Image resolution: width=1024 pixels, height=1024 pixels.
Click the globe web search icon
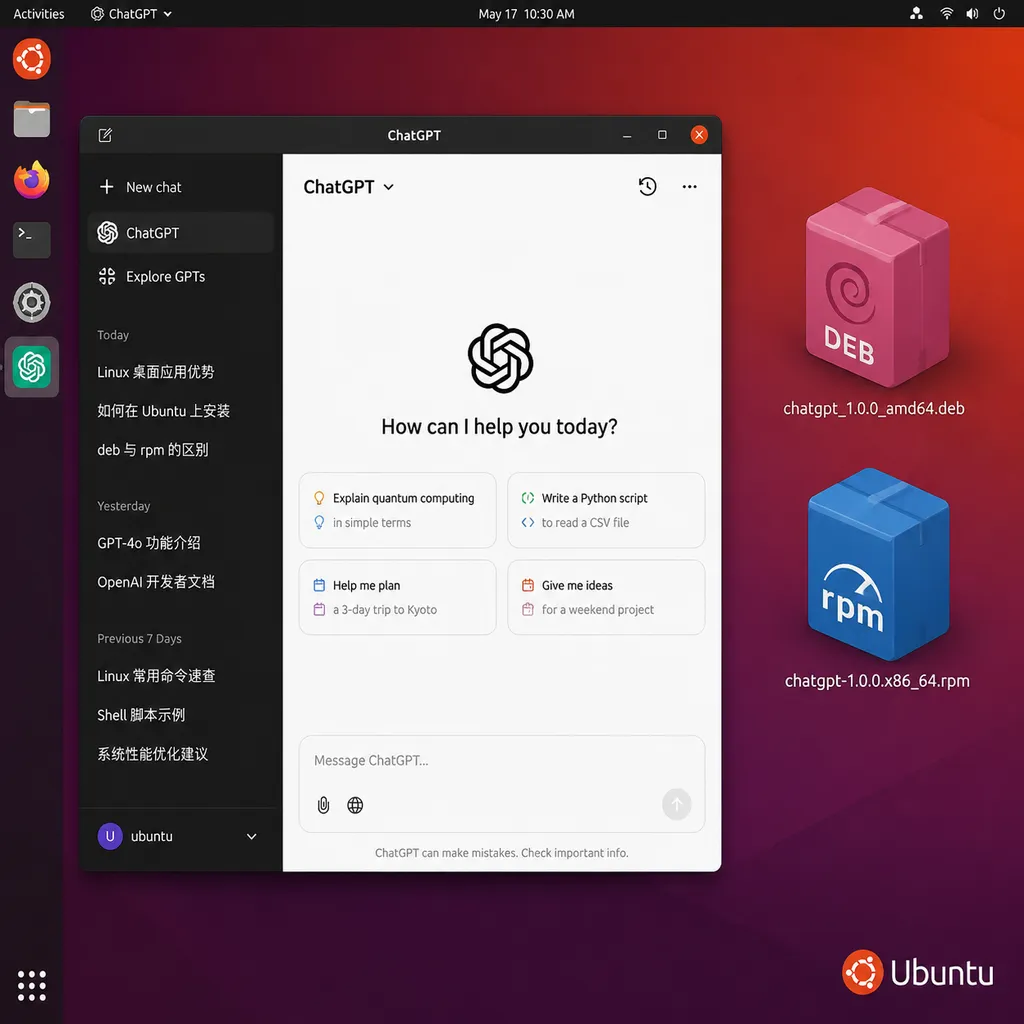tap(355, 805)
